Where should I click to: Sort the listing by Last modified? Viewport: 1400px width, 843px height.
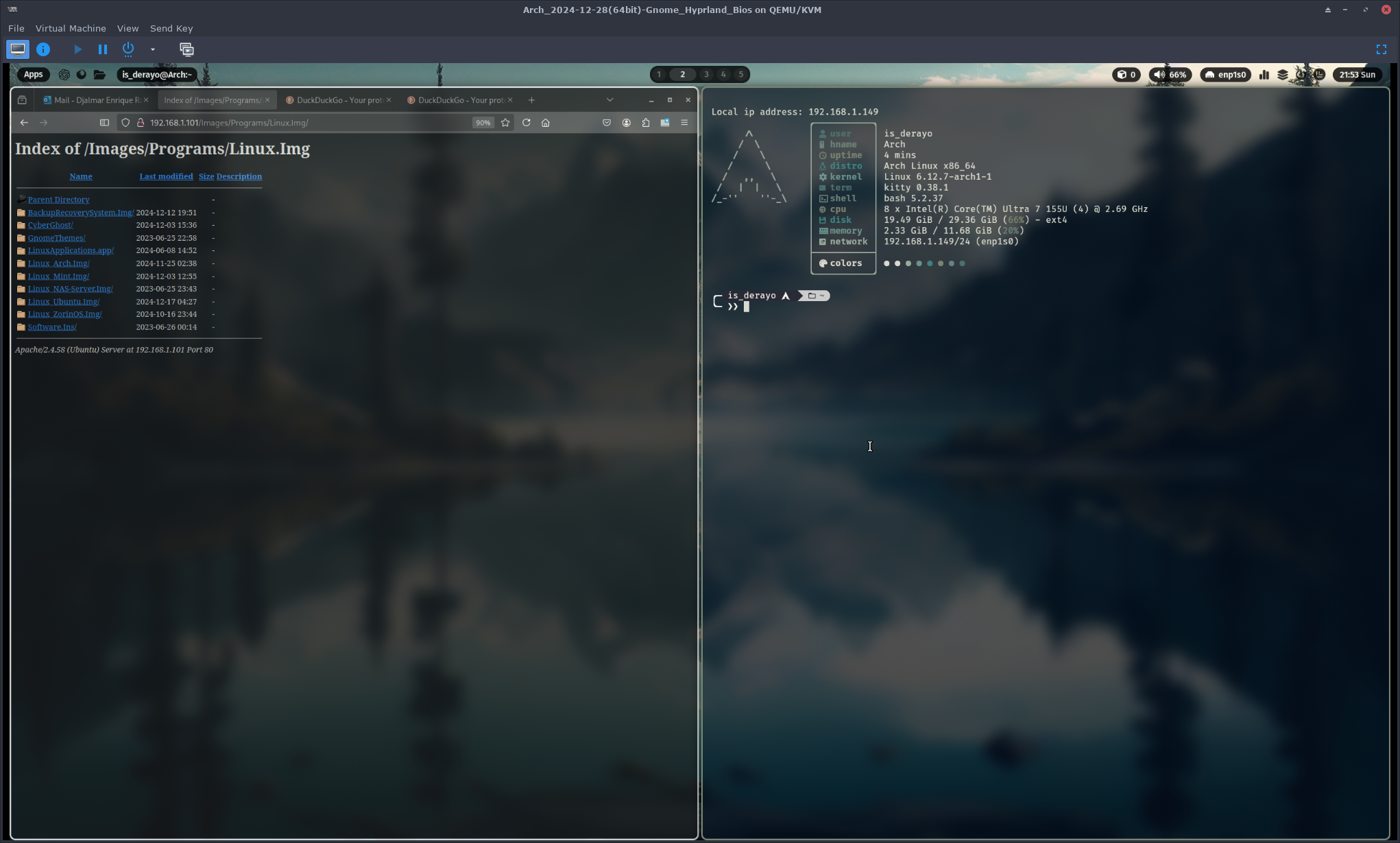[x=166, y=176]
